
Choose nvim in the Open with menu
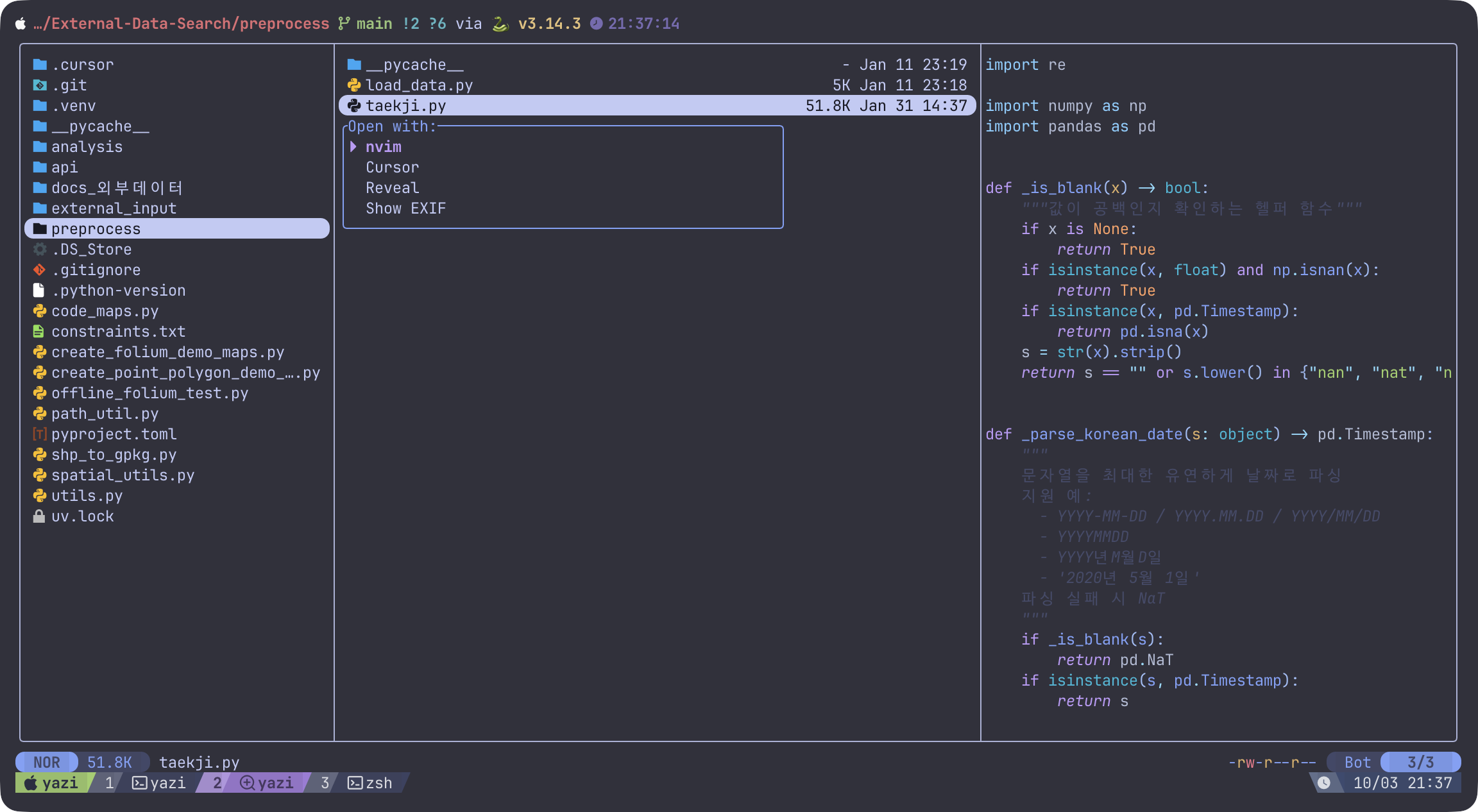click(x=384, y=147)
